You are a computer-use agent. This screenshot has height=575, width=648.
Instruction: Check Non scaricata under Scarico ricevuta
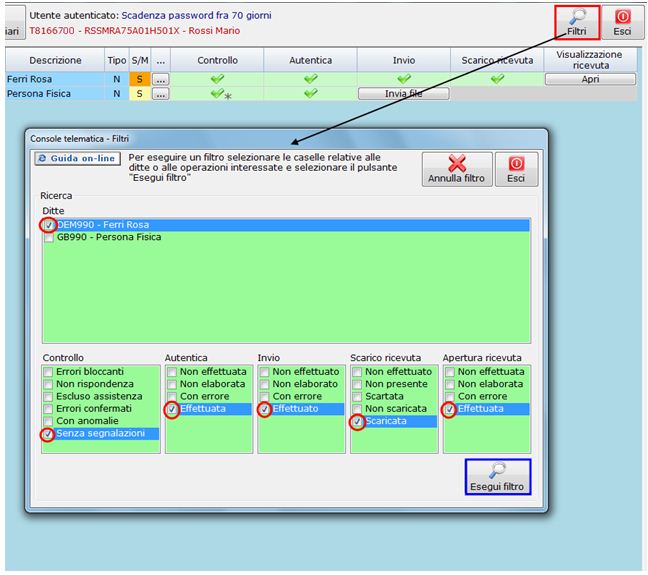pyautogui.click(x=357, y=409)
